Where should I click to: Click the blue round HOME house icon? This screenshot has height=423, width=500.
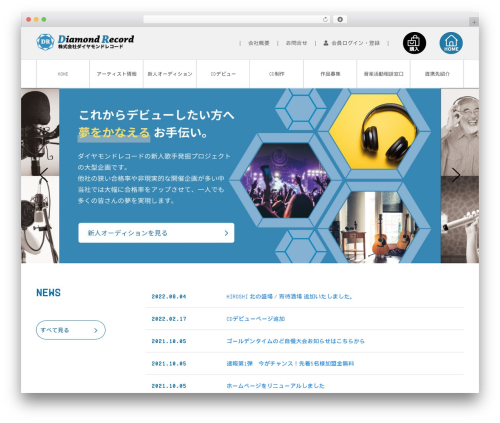click(x=451, y=43)
